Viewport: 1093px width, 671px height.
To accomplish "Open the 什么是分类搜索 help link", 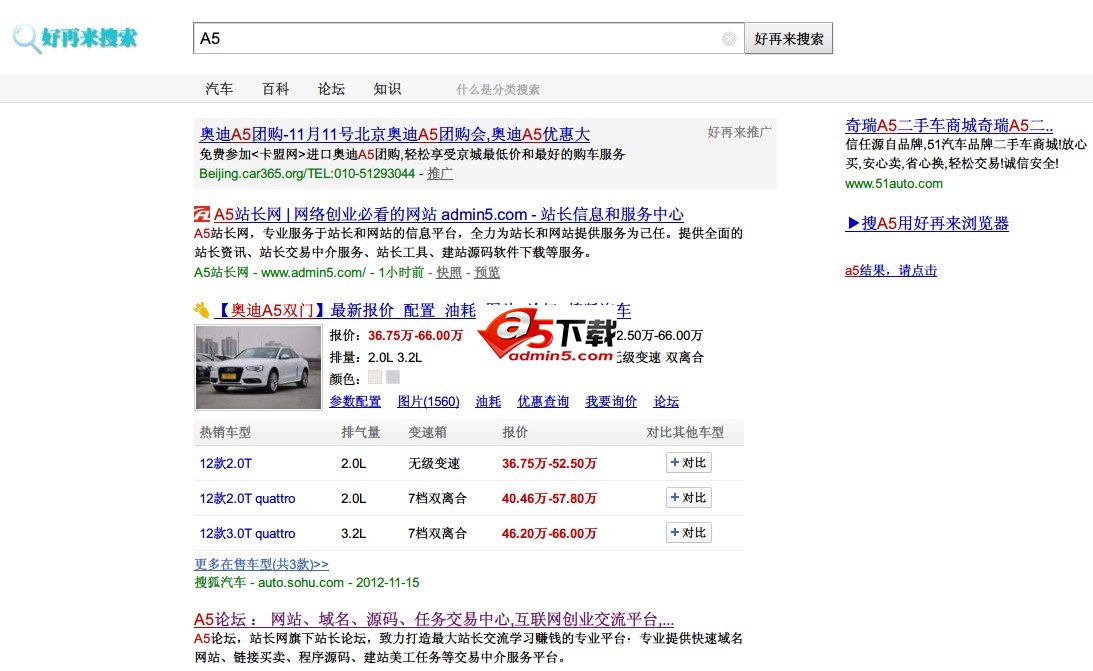I will tap(498, 90).
